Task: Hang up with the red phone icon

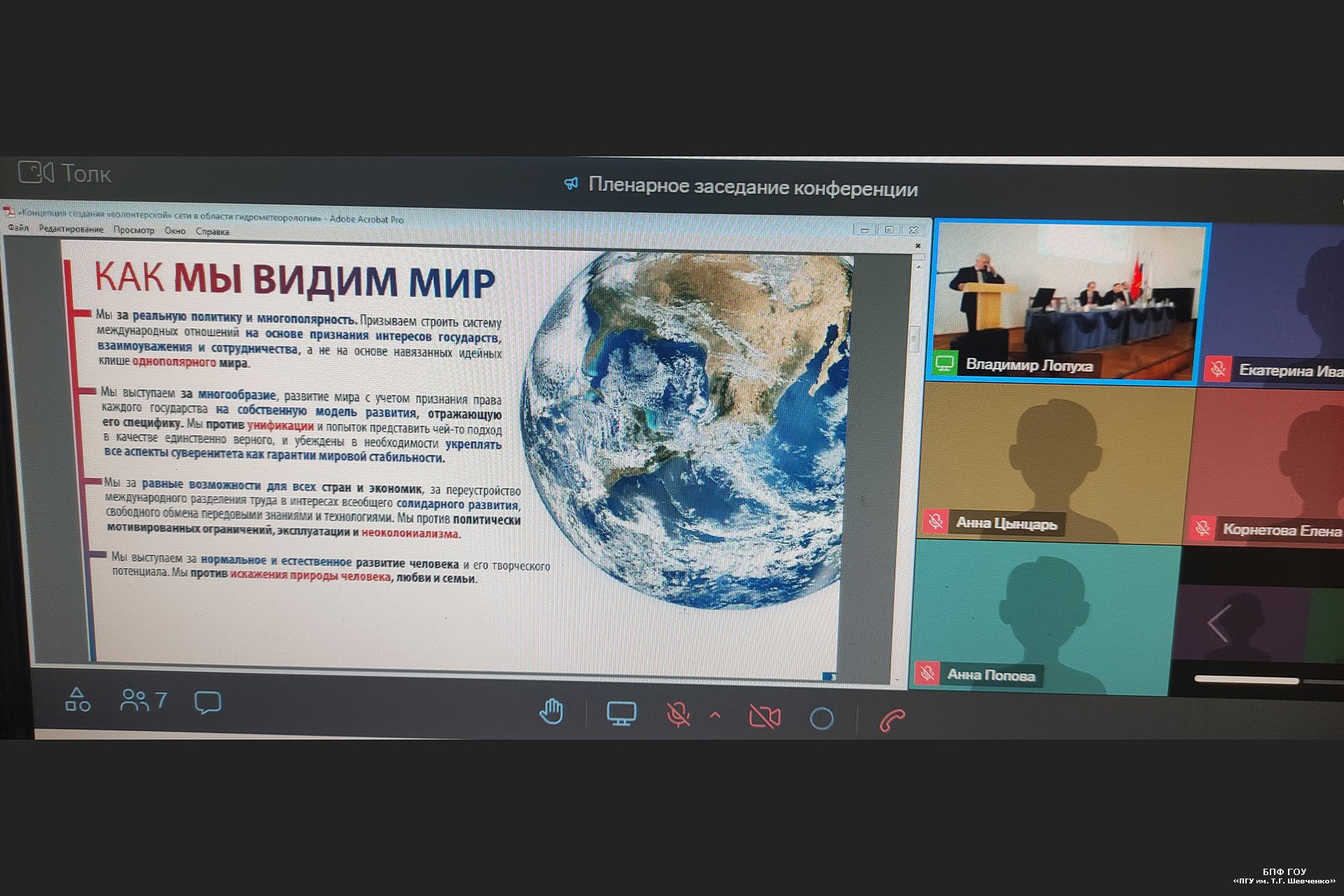Action: pyautogui.click(x=892, y=720)
